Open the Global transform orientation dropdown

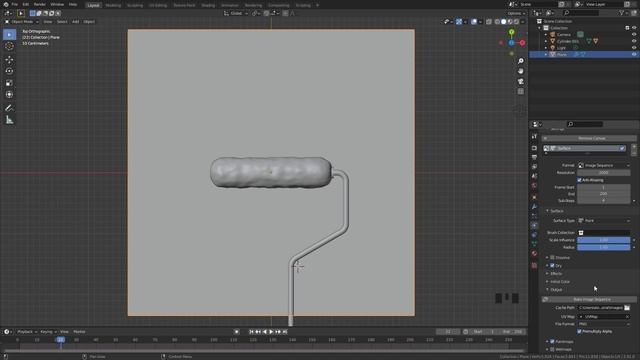[236, 13]
